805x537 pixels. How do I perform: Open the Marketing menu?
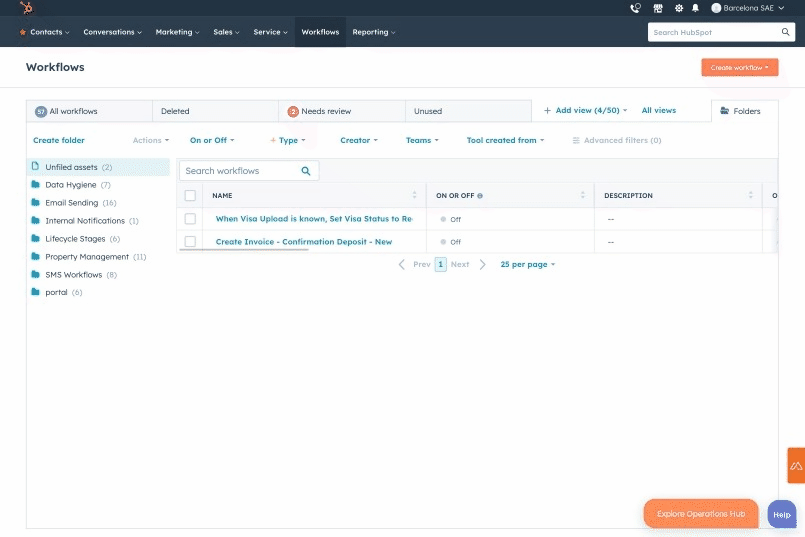coord(177,32)
